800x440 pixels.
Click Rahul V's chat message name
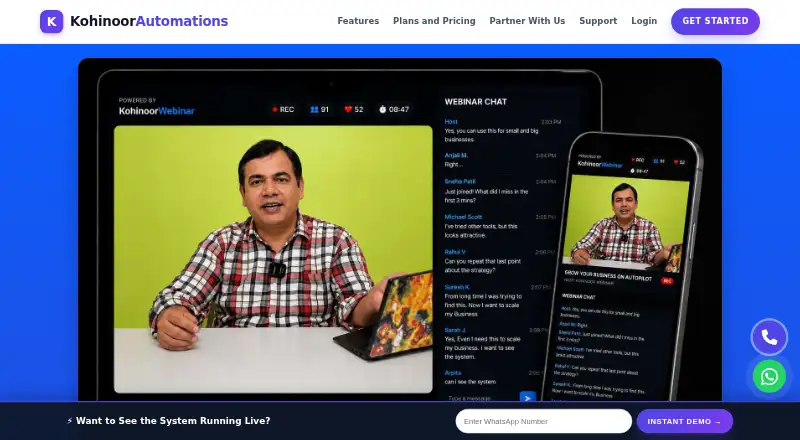coord(455,252)
